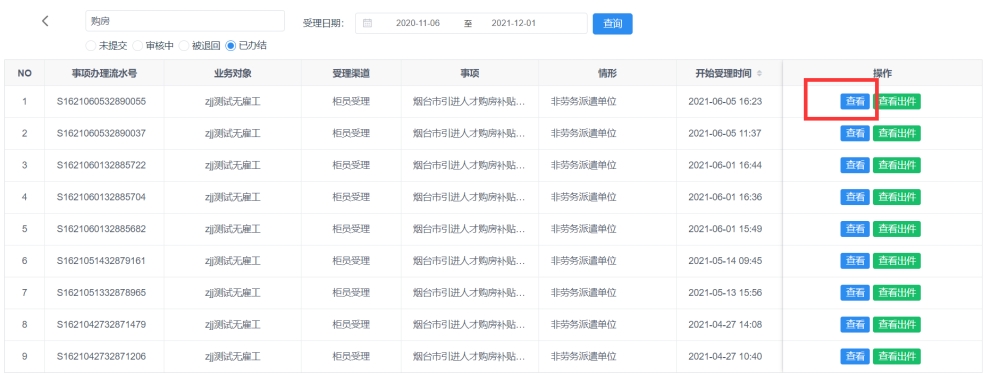Open 查看 for the 2021-05-14 09:45 record
1000x374 pixels.
point(855,260)
